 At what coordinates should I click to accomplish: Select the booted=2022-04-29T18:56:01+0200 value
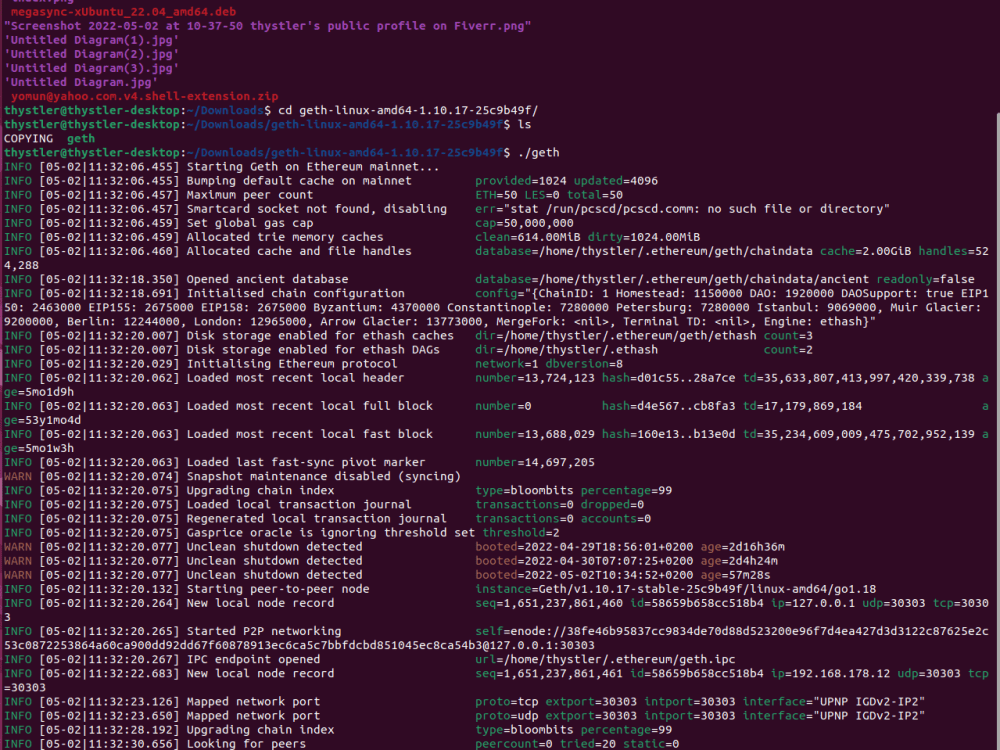click(584, 547)
